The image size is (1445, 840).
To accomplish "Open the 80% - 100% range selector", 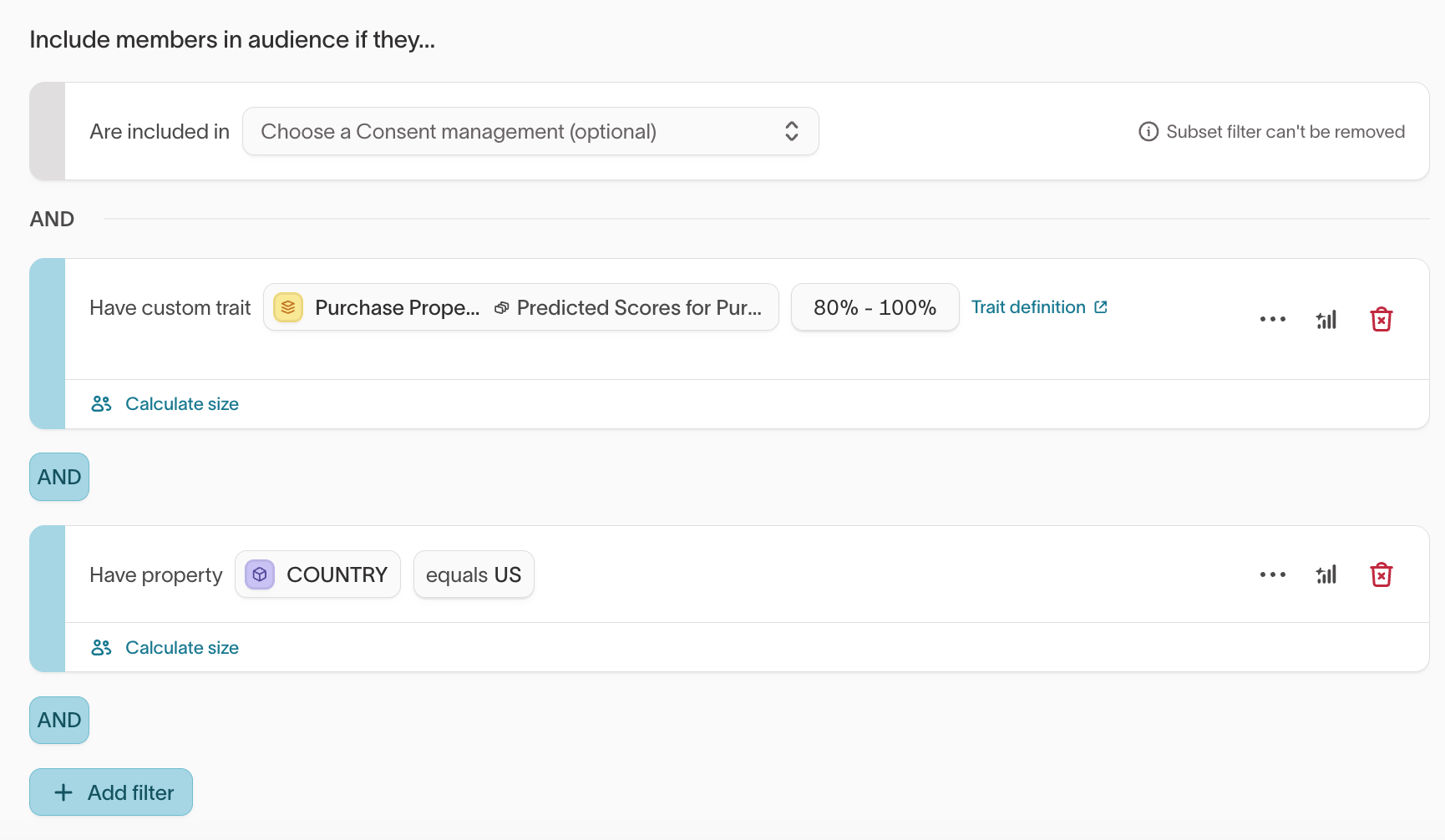I will coord(875,307).
